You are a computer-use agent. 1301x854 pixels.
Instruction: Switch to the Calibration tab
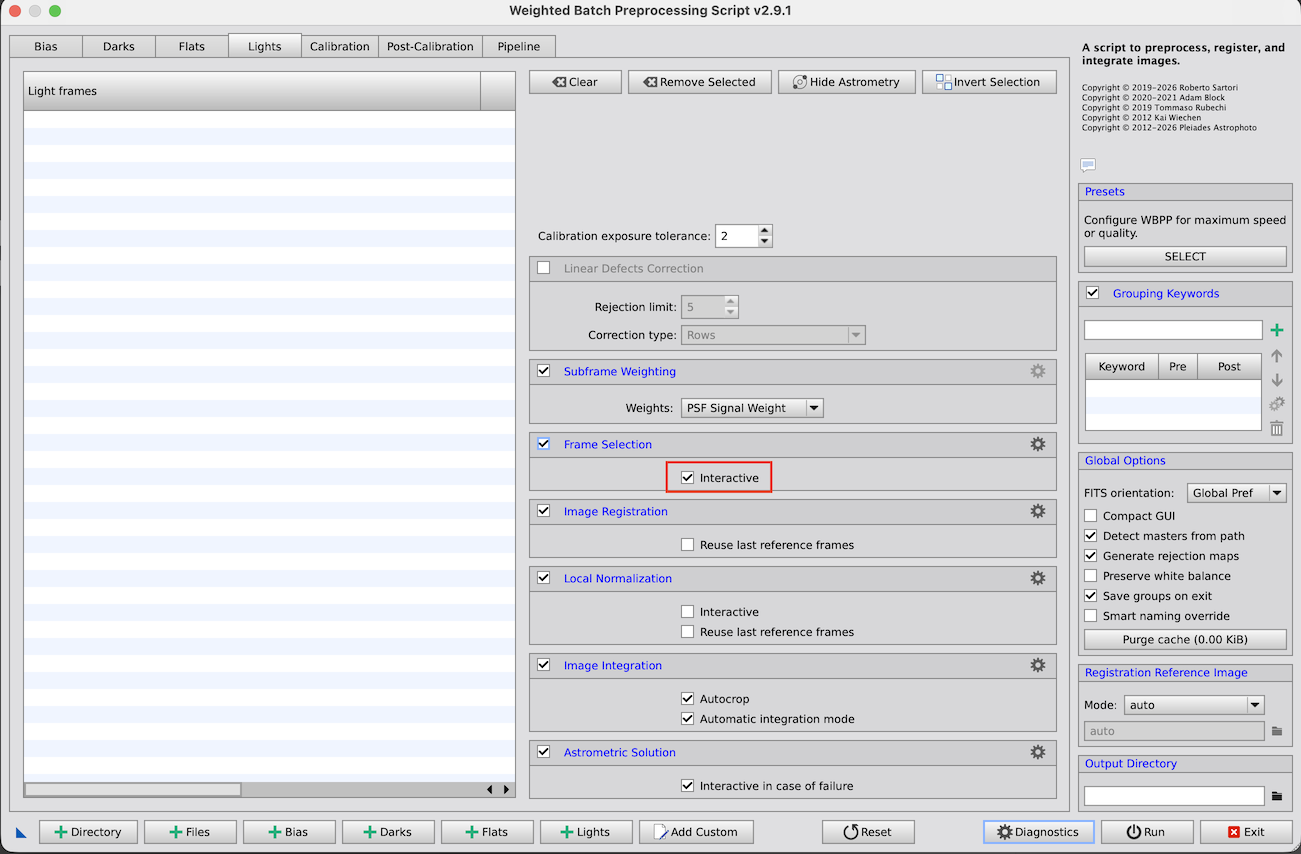tap(339, 46)
